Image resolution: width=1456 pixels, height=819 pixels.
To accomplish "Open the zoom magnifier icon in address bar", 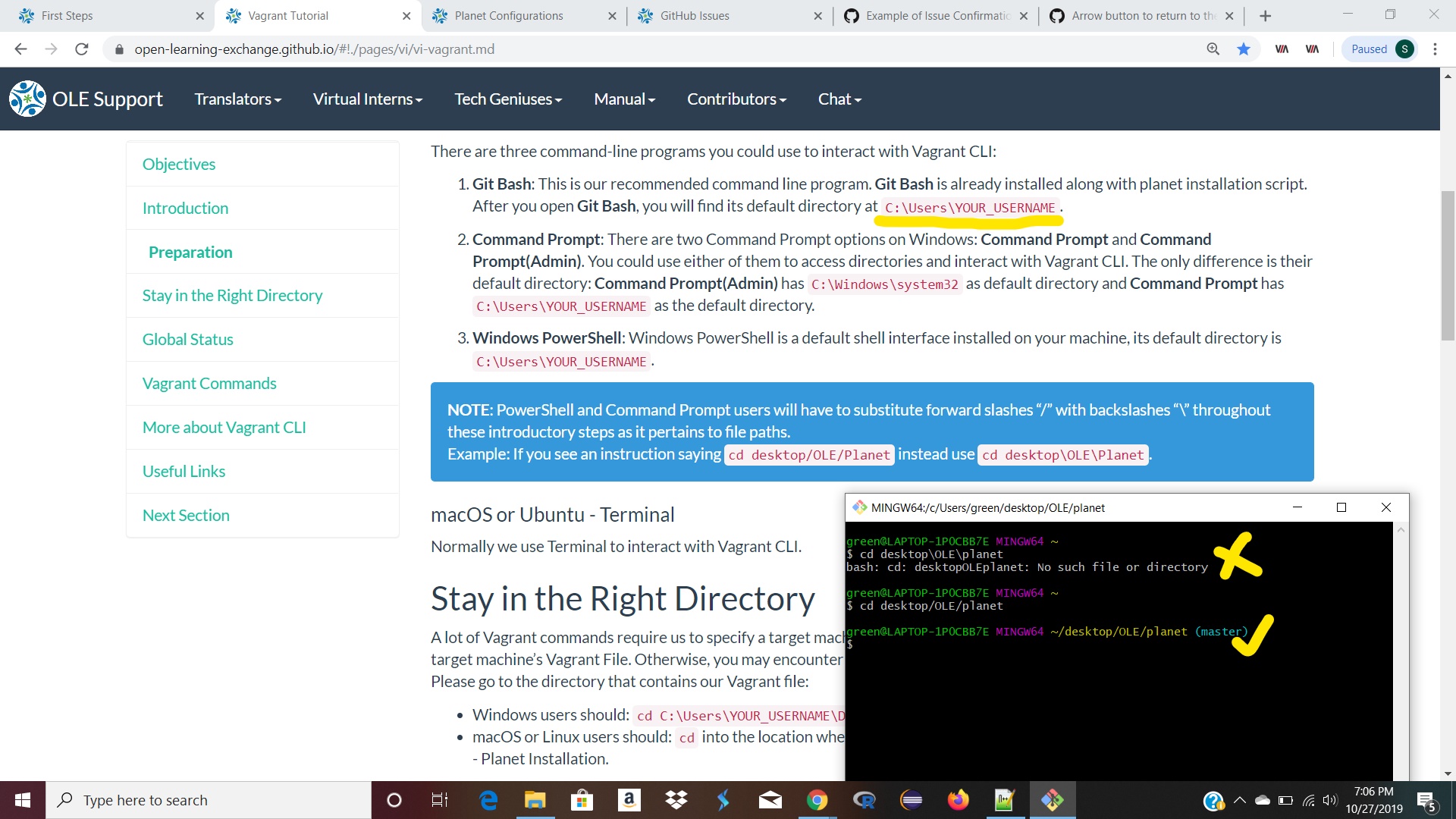I will (x=1213, y=49).
